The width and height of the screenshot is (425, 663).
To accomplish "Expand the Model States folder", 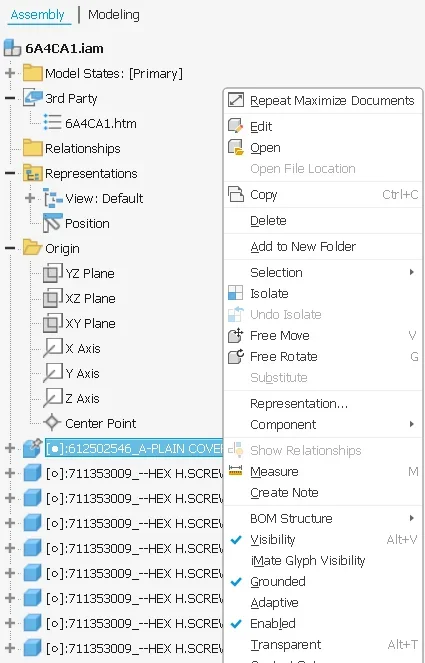I will coord(10,73).
